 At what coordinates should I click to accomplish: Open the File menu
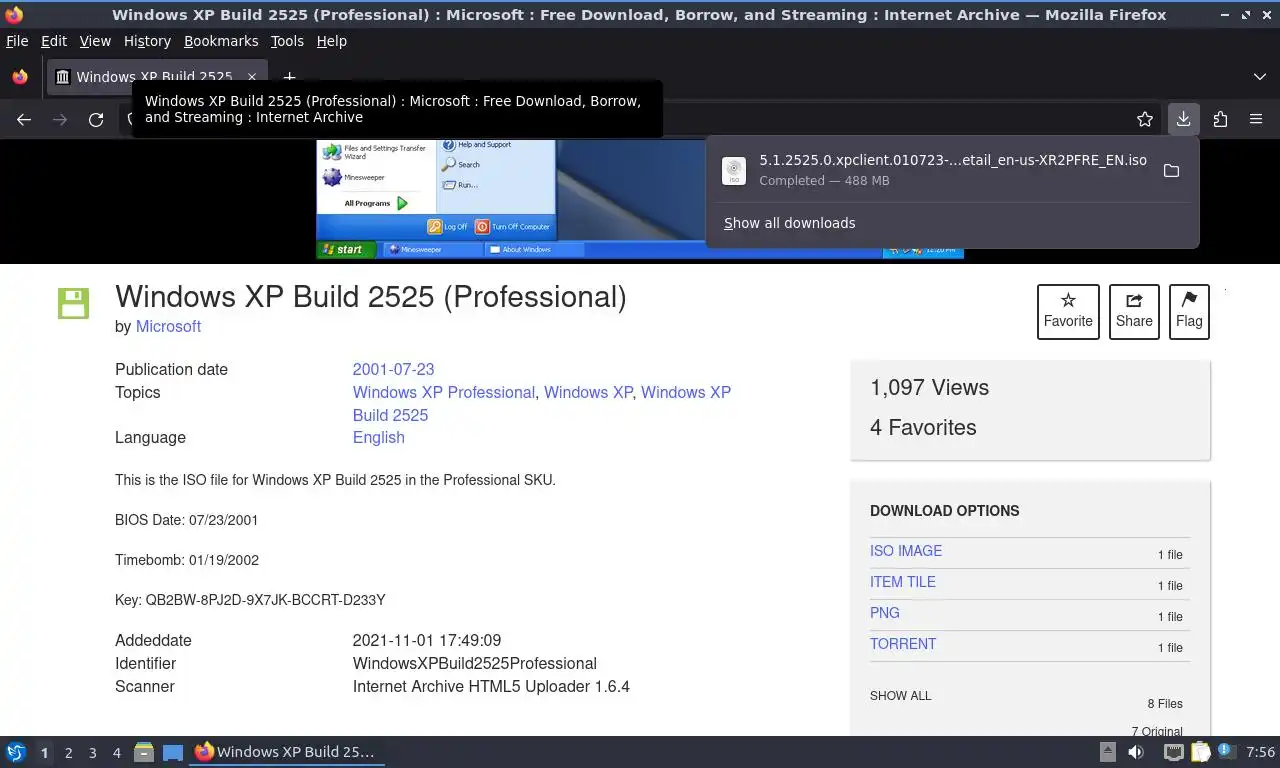coord(17,41)
